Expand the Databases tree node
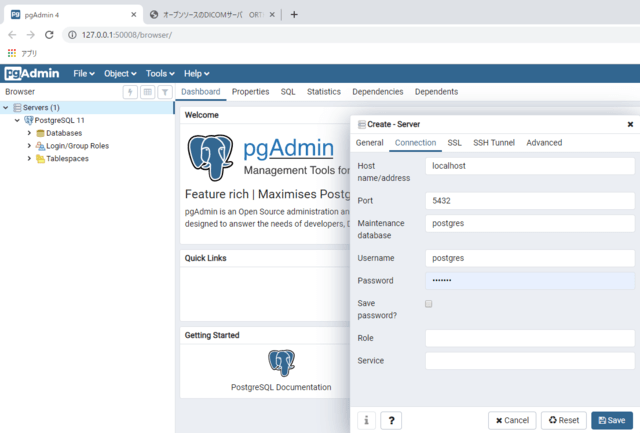 coord(29,133)
